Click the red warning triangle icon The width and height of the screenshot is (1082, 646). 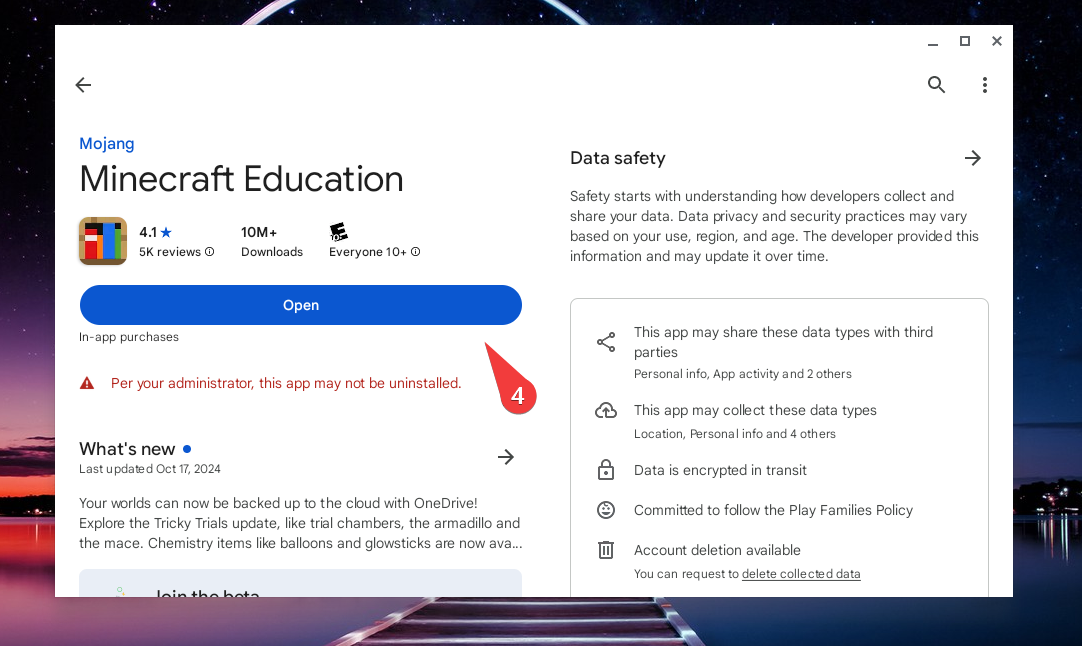click(x=87, y=382)
